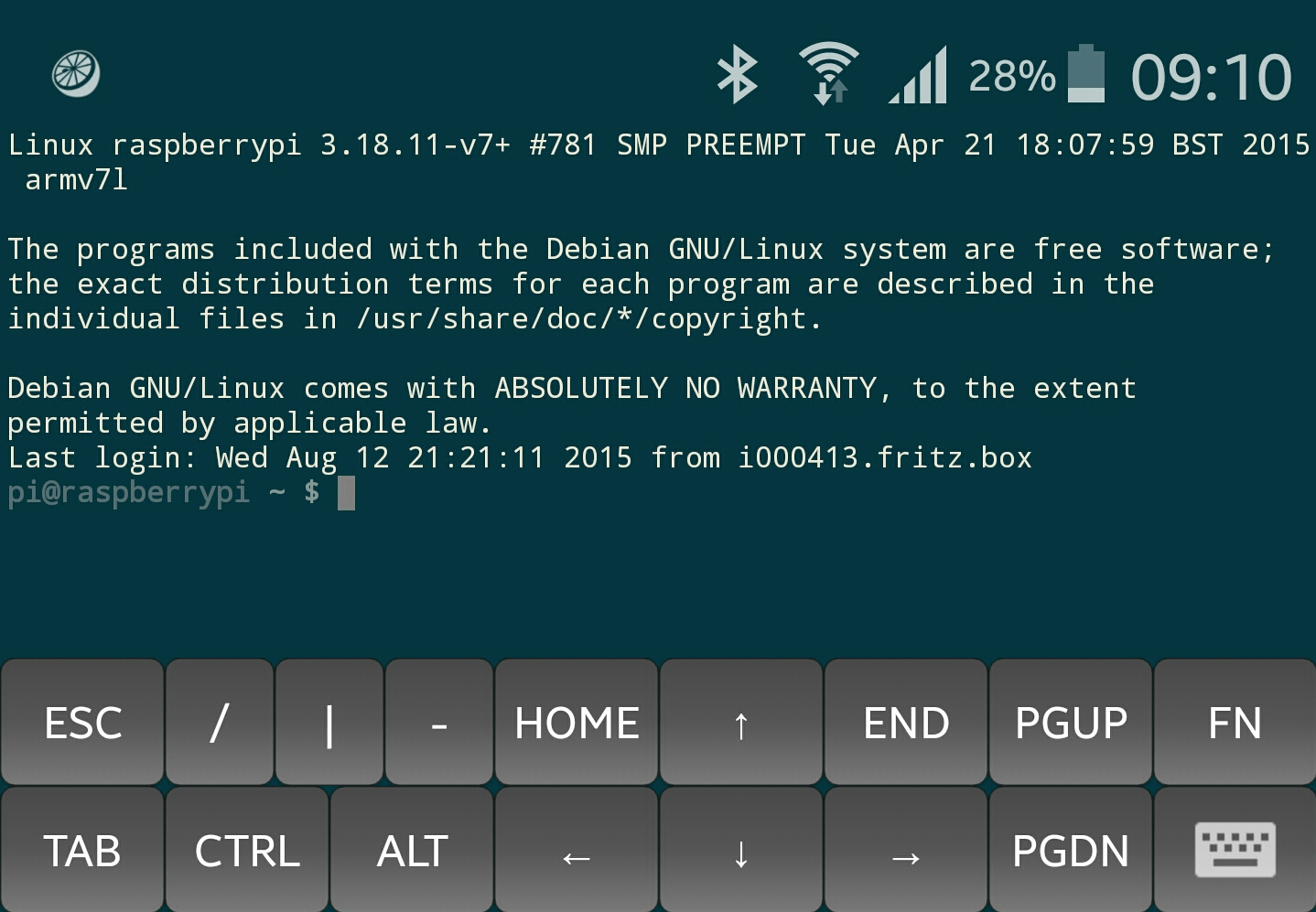Tap the Bluetooth status icon
Viewport: 1316px width, 912px height.
point(737,75)
